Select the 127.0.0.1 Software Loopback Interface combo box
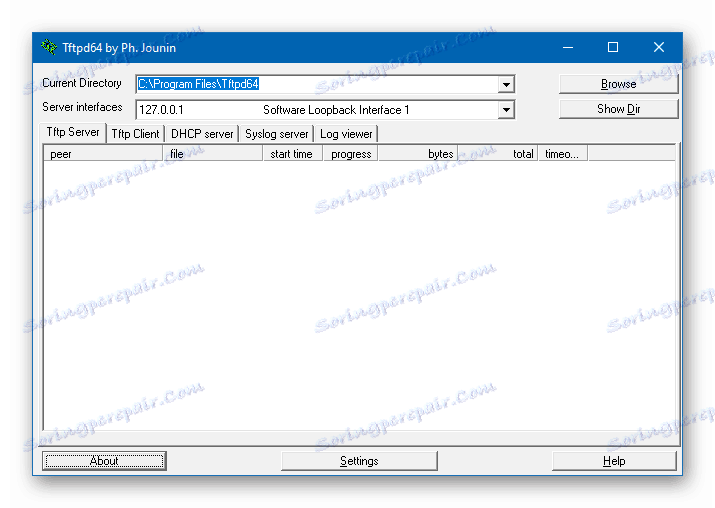 pos(325,110)
